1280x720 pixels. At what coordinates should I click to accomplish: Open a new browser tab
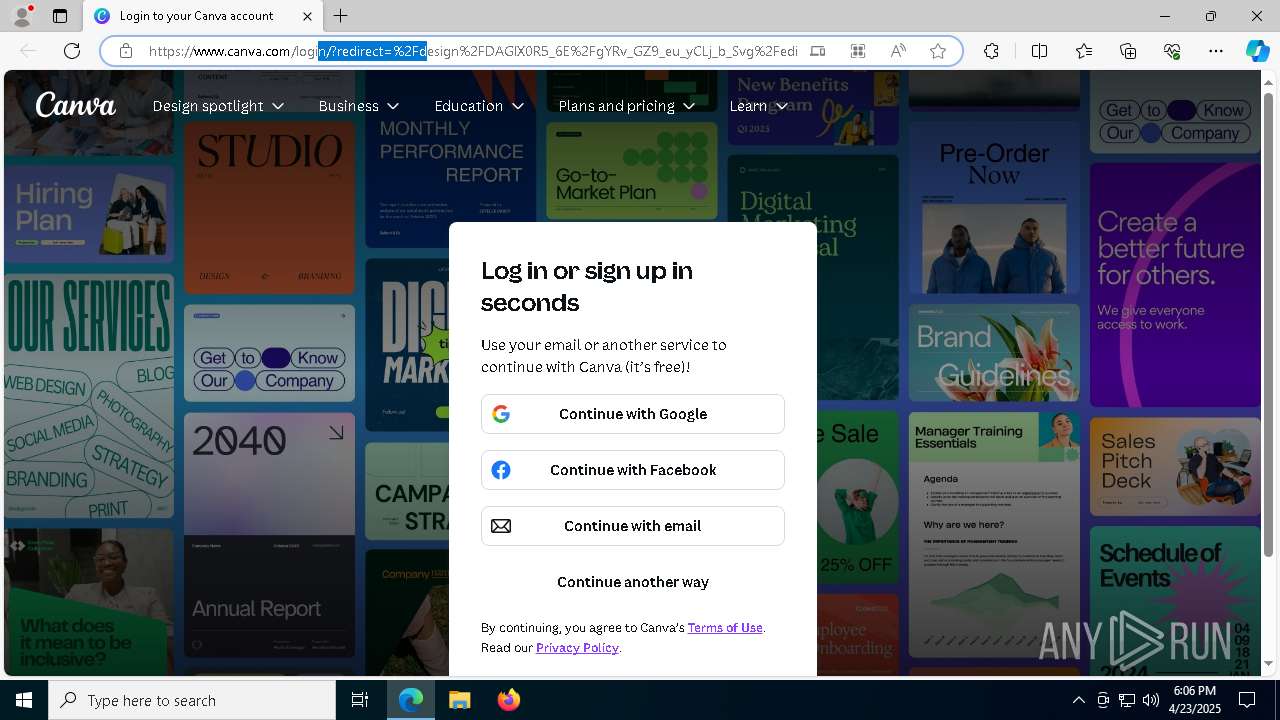341,16
